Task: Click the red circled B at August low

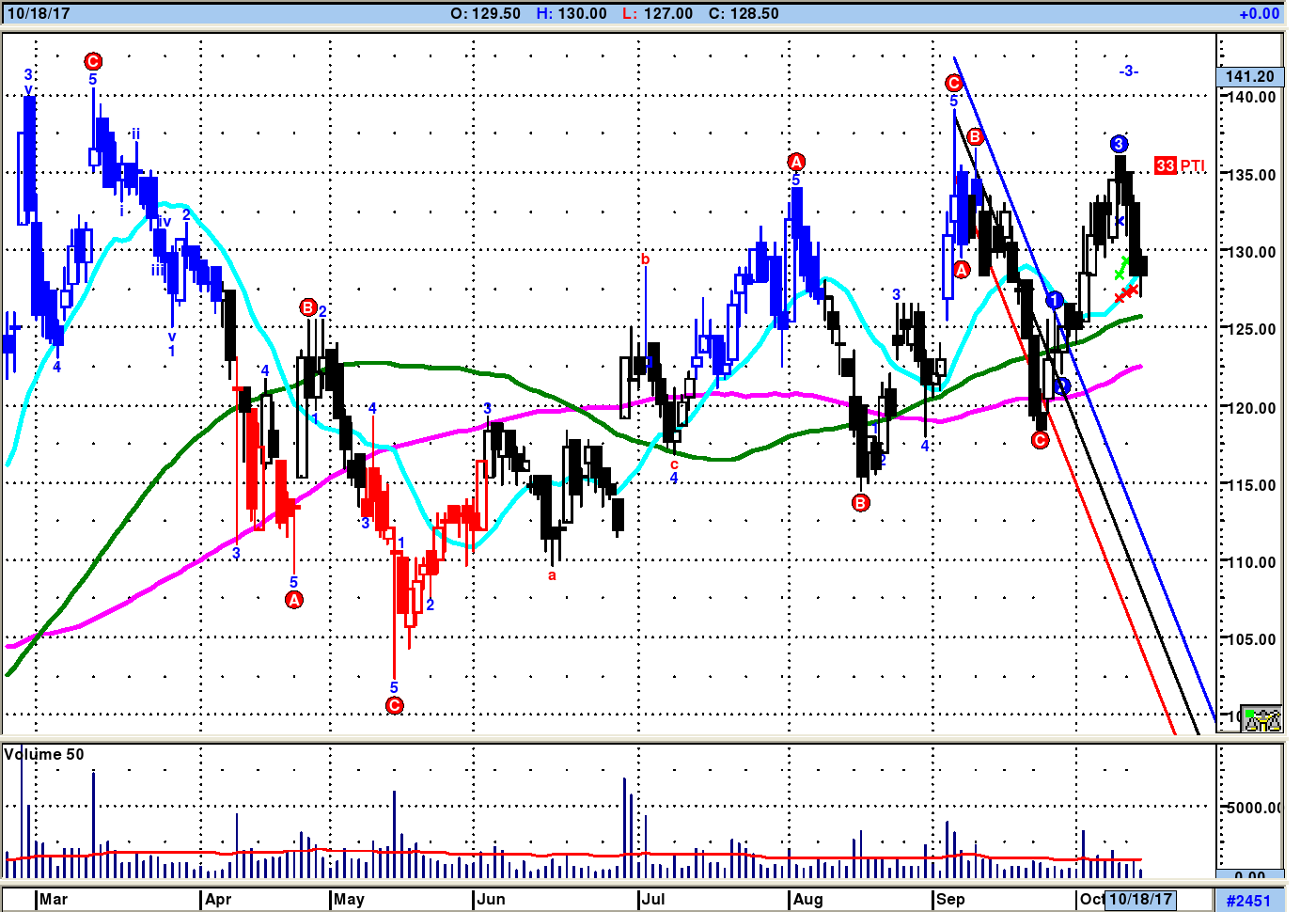Action: [861, 503]
